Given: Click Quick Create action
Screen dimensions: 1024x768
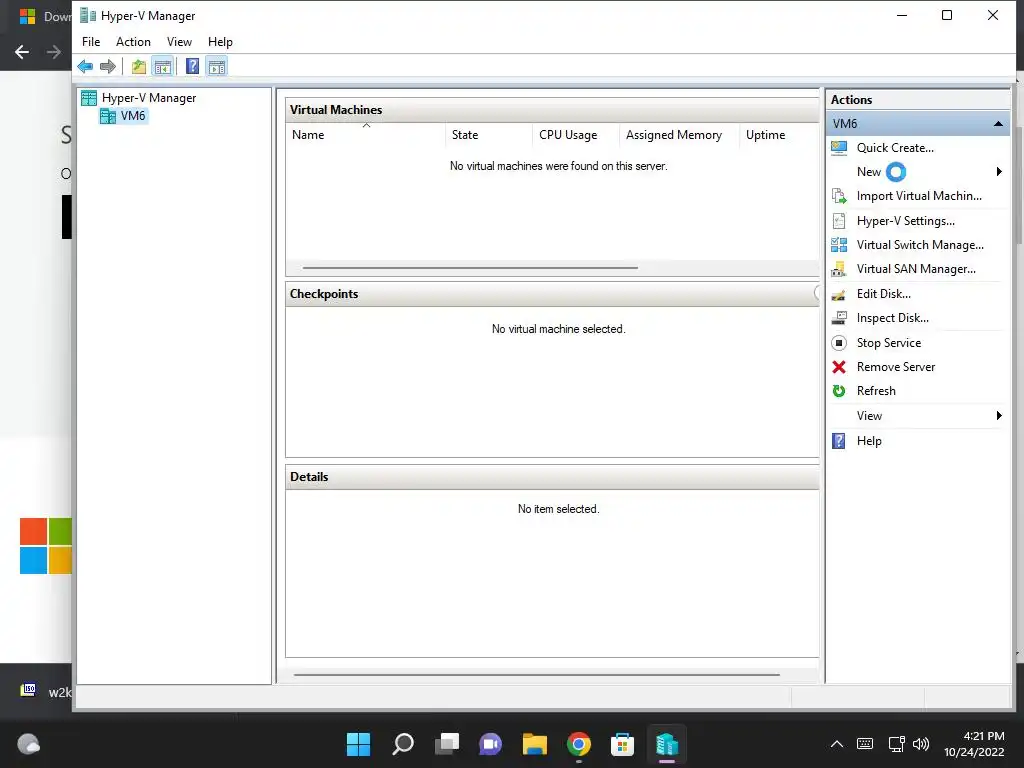Looking at the screenshot, I should click(x=895, y=148).
